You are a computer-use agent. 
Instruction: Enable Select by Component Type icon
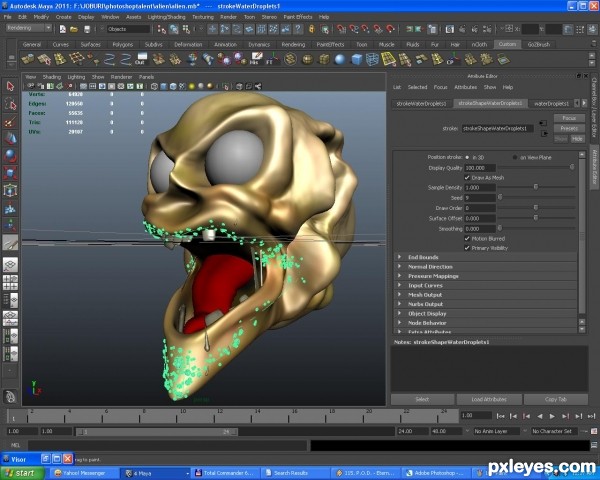(186, 29)
